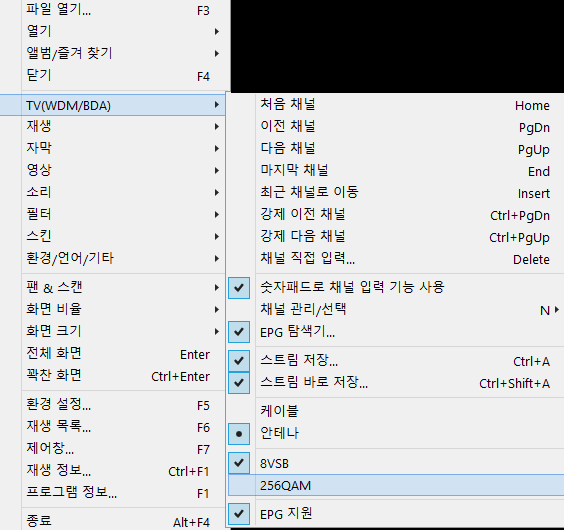564x530 pixels.
Task: Select the 안테나 radio option
Action: 396,434
